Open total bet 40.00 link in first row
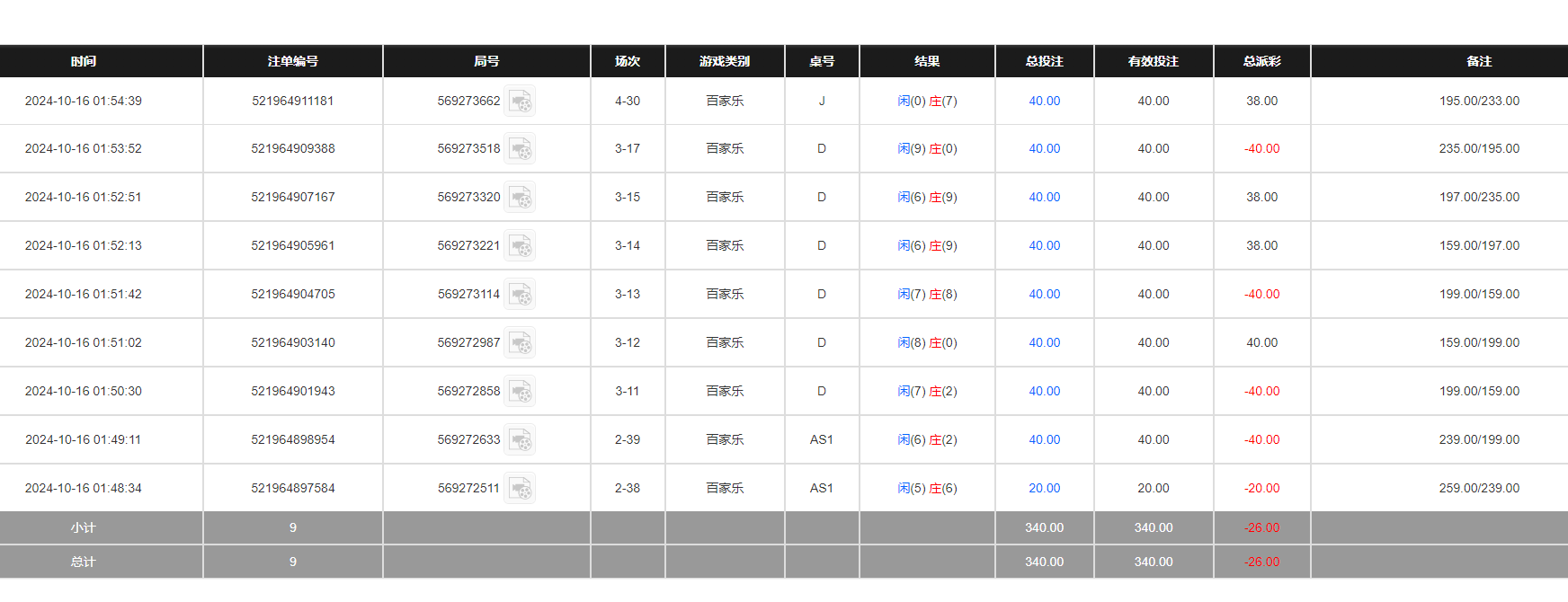This screenshot has height=602, width=1568. click(1044, 101)
